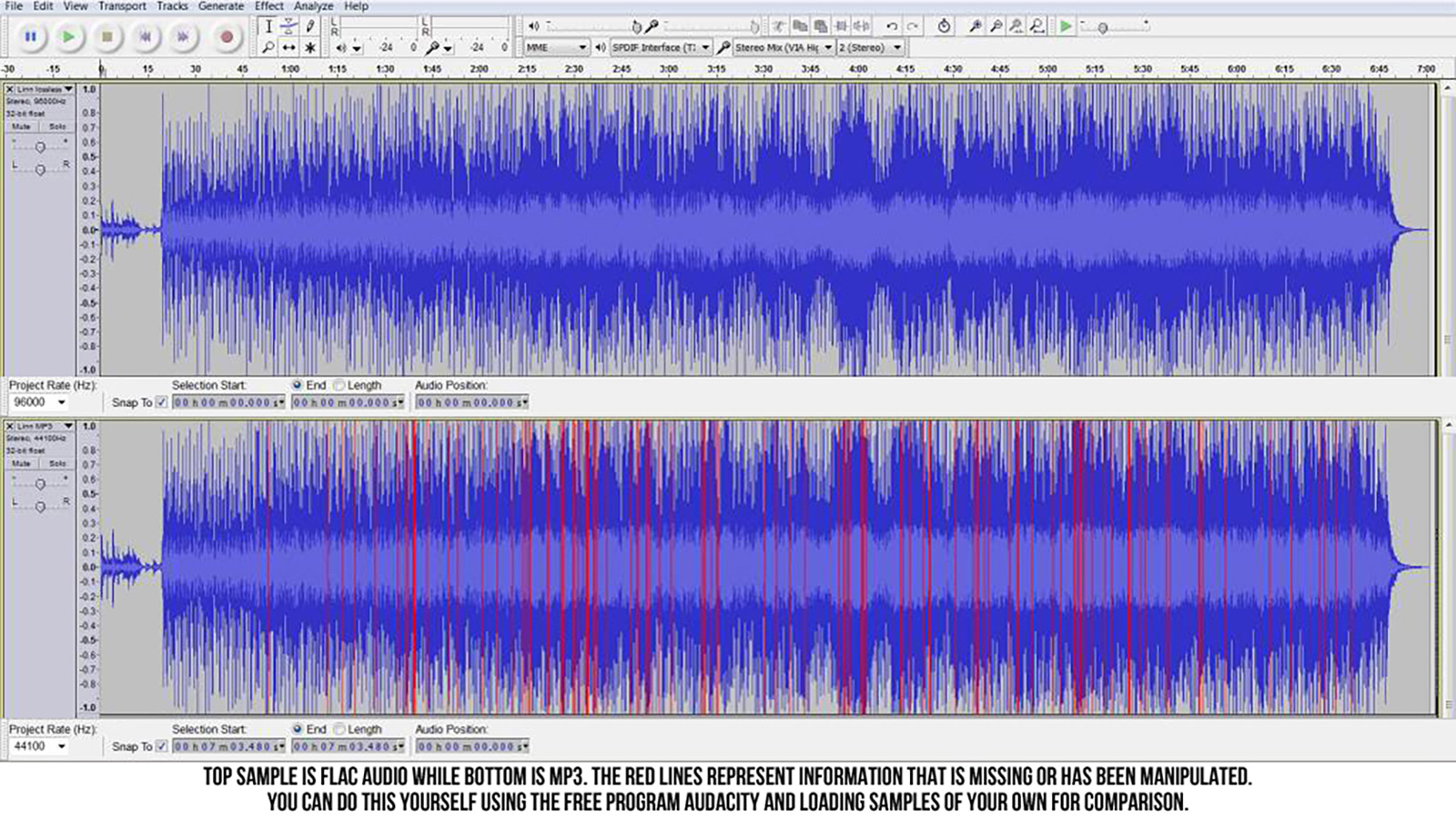Open the Edit menu

tap(43, 5)
